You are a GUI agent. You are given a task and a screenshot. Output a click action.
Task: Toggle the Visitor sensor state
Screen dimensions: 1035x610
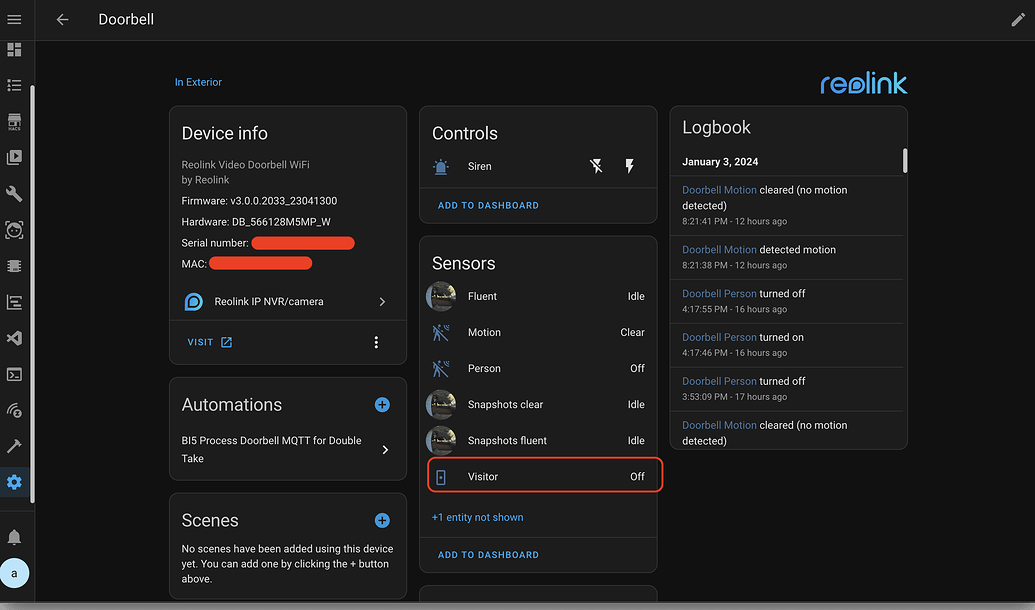(637, 476)
